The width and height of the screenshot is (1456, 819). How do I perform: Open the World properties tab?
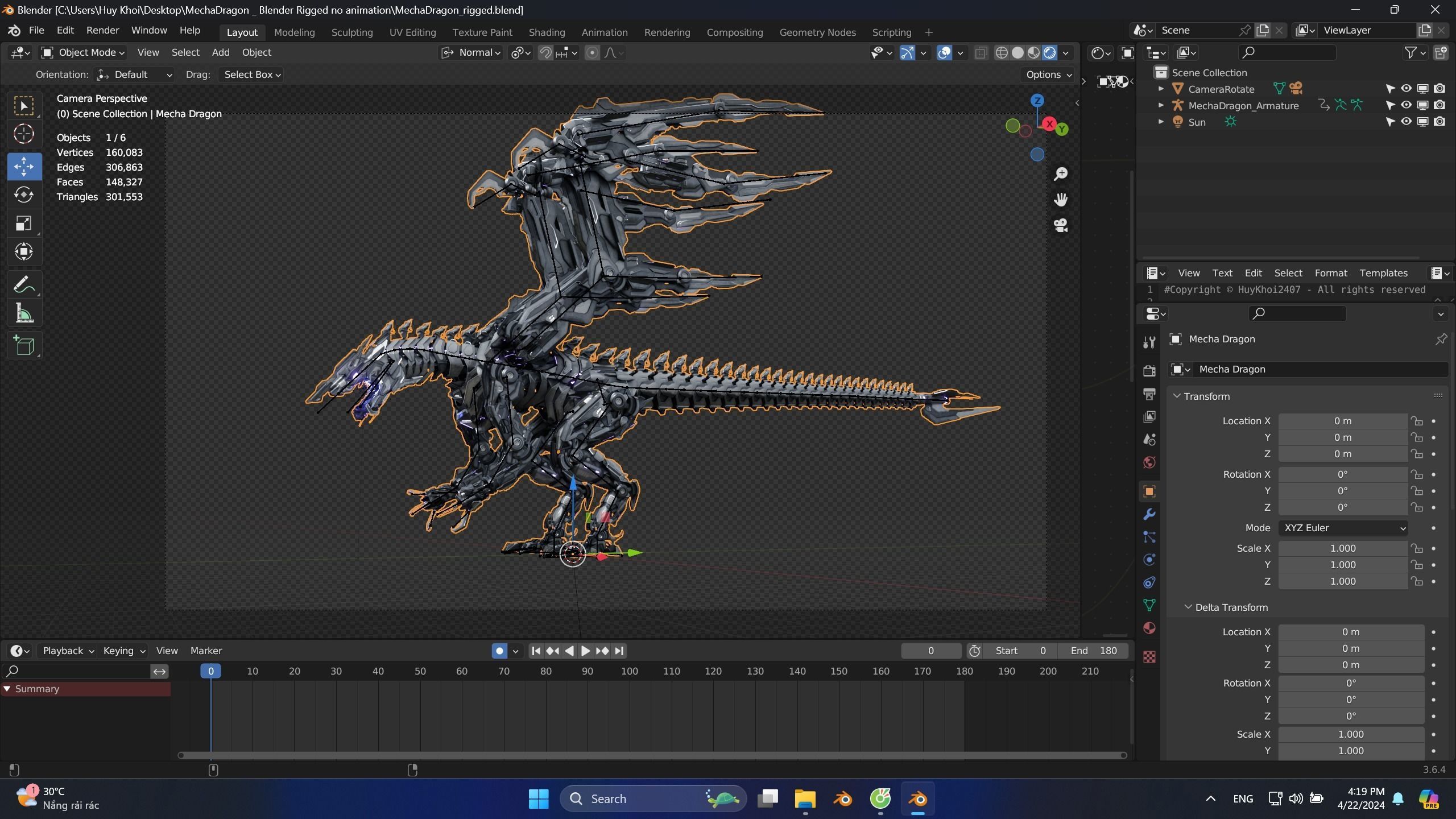[1149, 462]
